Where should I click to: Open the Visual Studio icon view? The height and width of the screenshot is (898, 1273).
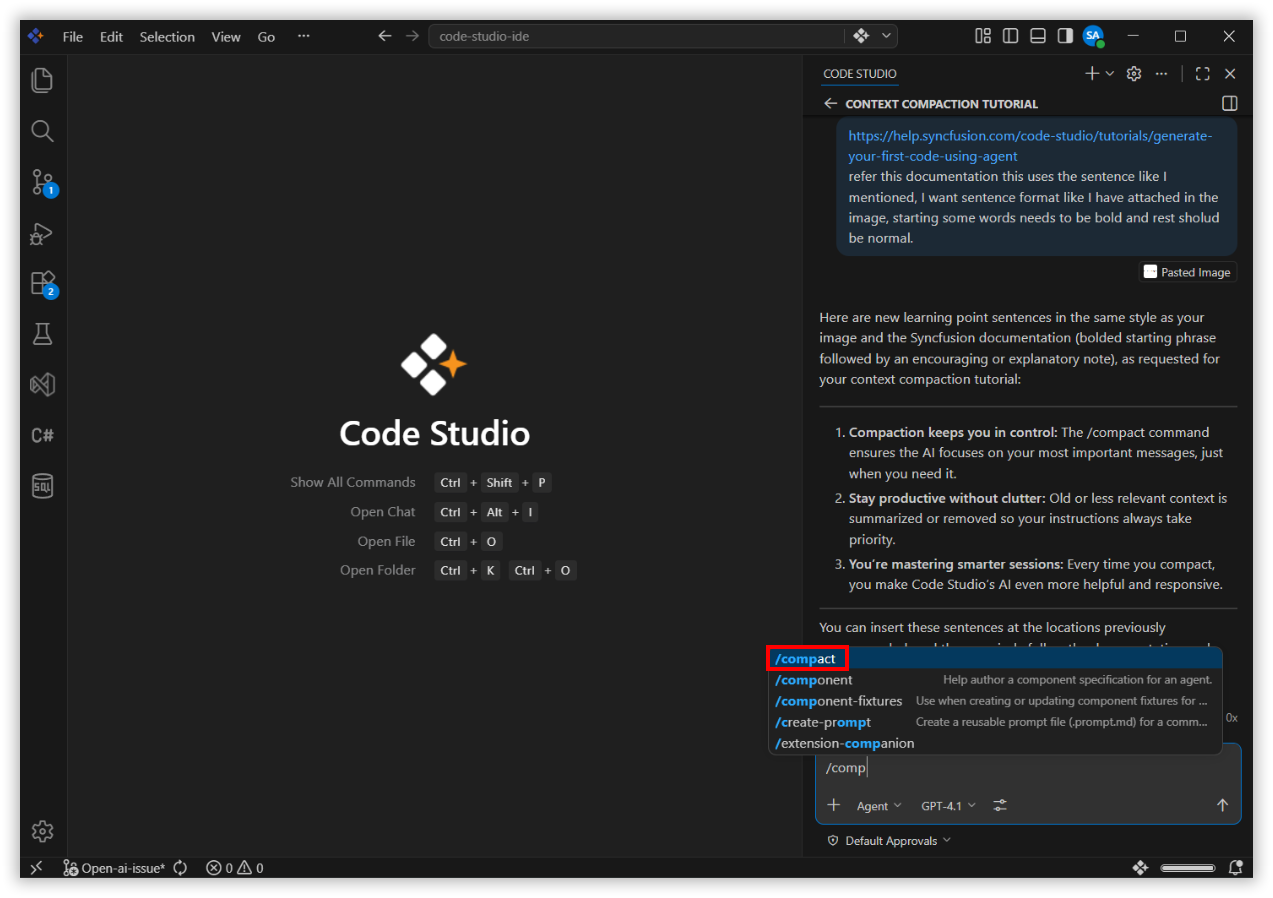pos(42,385)
